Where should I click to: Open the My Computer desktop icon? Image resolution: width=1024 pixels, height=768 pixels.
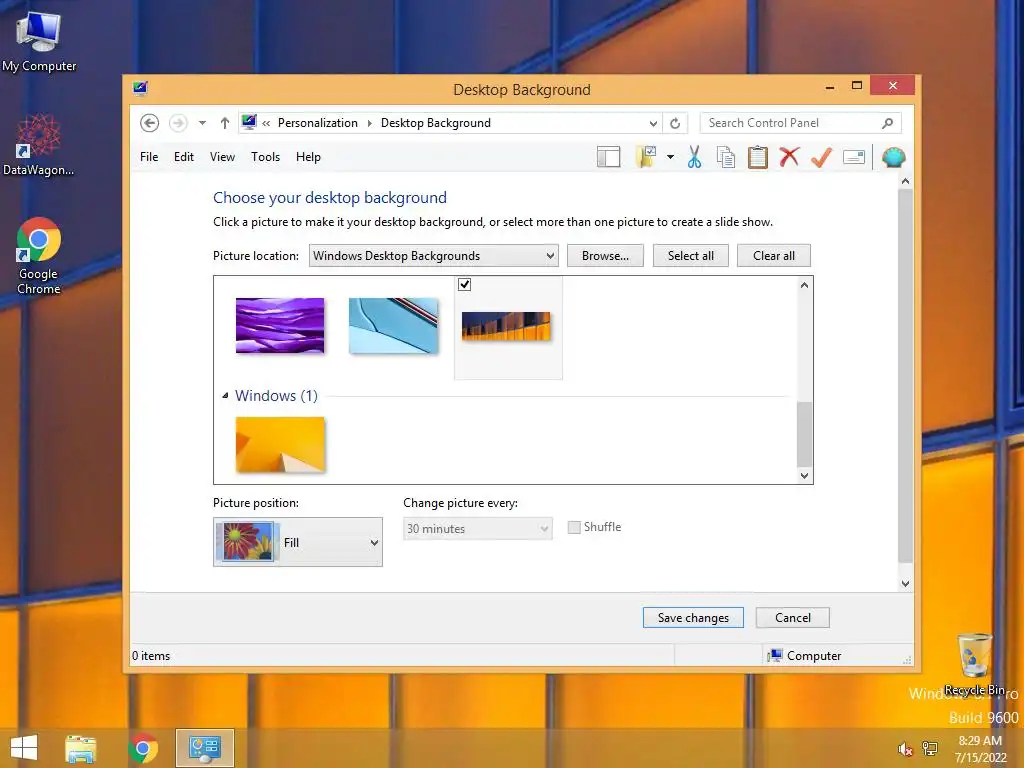pos(39,41)
